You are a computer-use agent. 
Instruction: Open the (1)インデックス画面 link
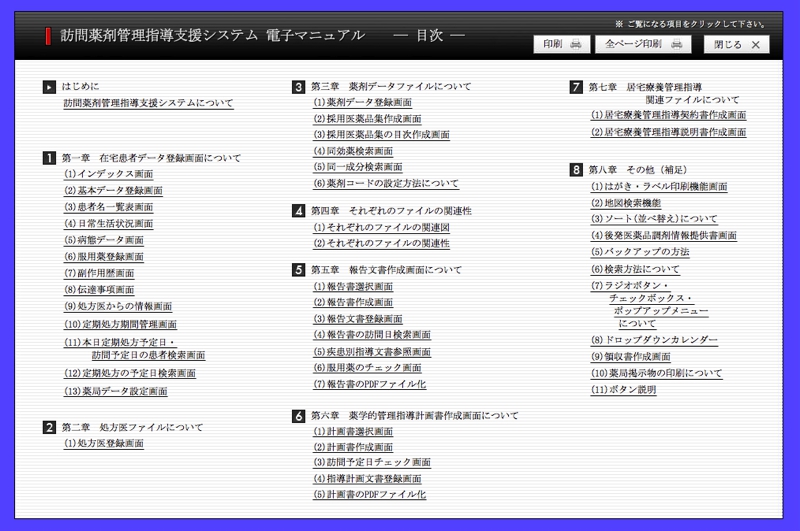point(108,174)
